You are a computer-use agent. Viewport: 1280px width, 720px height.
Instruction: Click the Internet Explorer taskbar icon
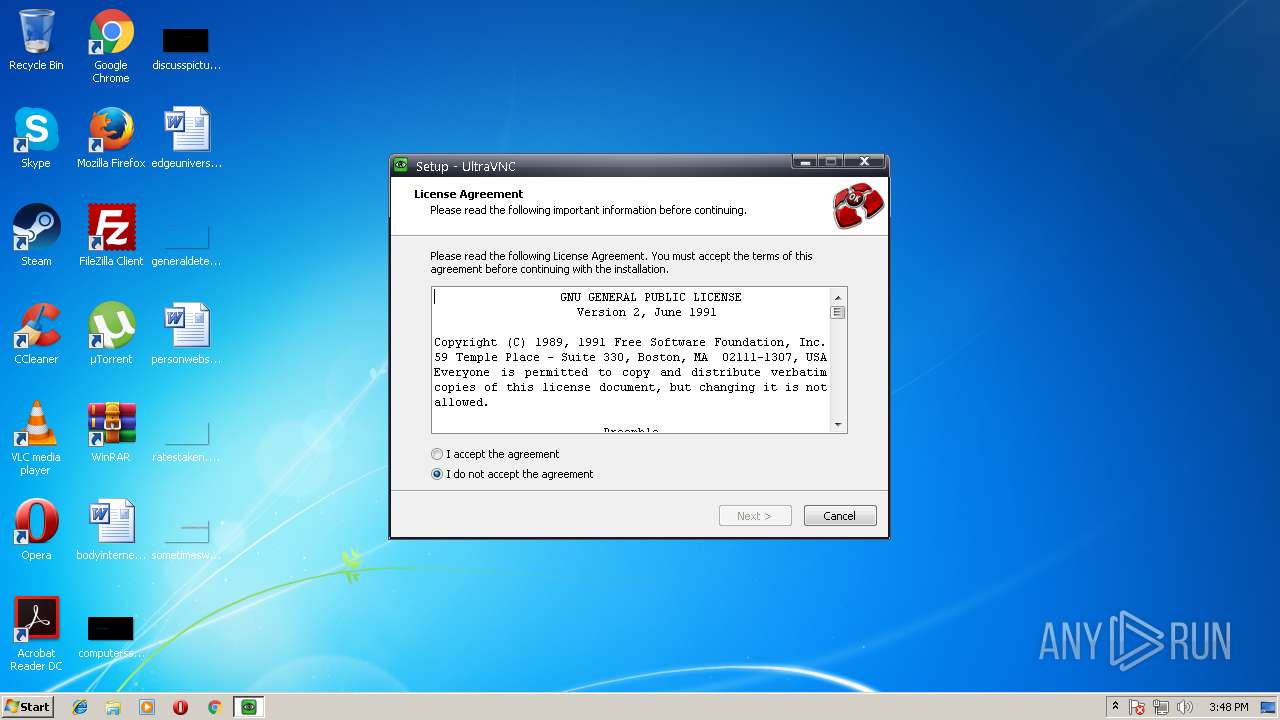[x=80, y=707]
